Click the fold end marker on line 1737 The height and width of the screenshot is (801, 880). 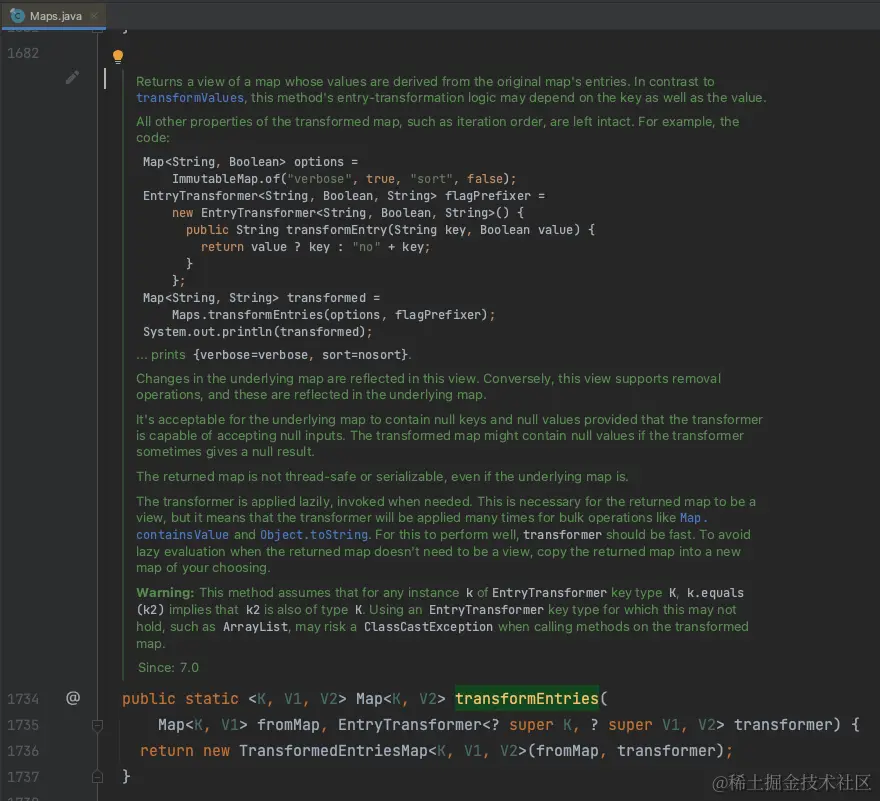click(x=97, y=777)
